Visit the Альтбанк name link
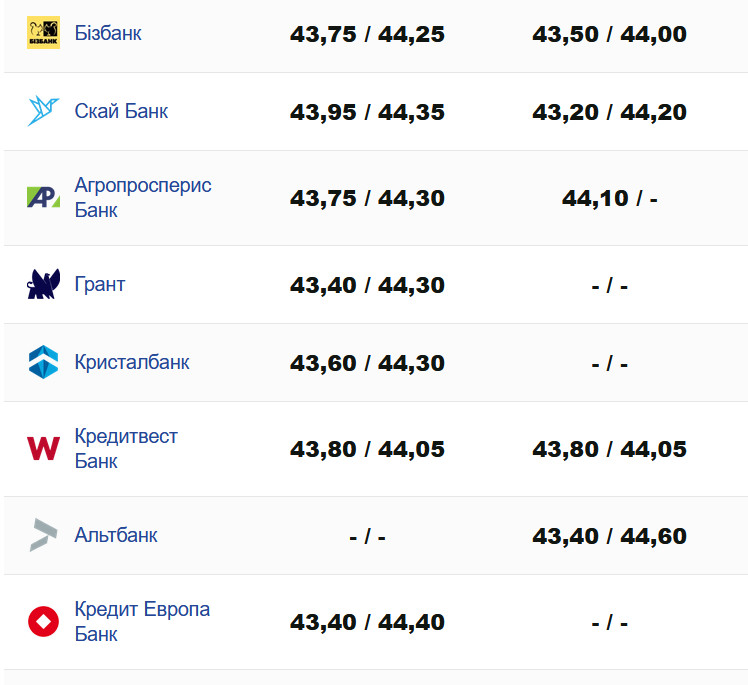 click(x=116, y=535)
